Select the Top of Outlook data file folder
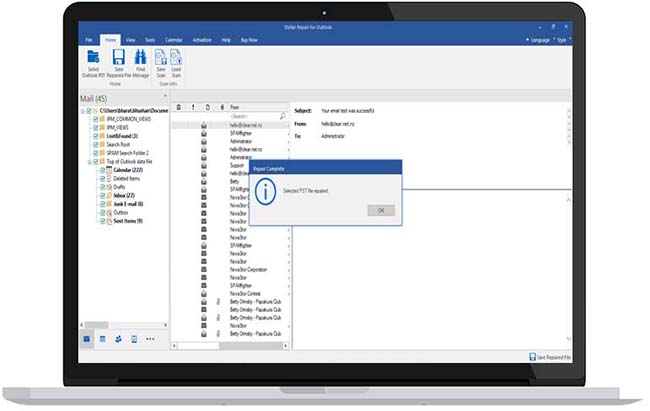Image resolution: width=650 pixels, height=411 pixels. click(x=129, y=161)
